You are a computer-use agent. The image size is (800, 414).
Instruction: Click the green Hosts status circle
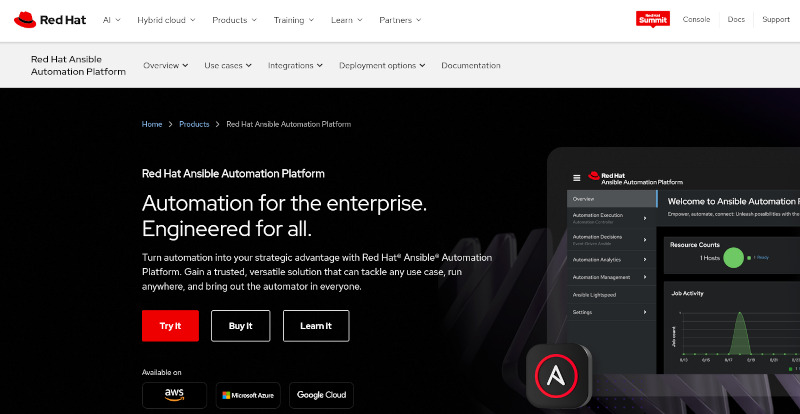[x=734, y=257]
